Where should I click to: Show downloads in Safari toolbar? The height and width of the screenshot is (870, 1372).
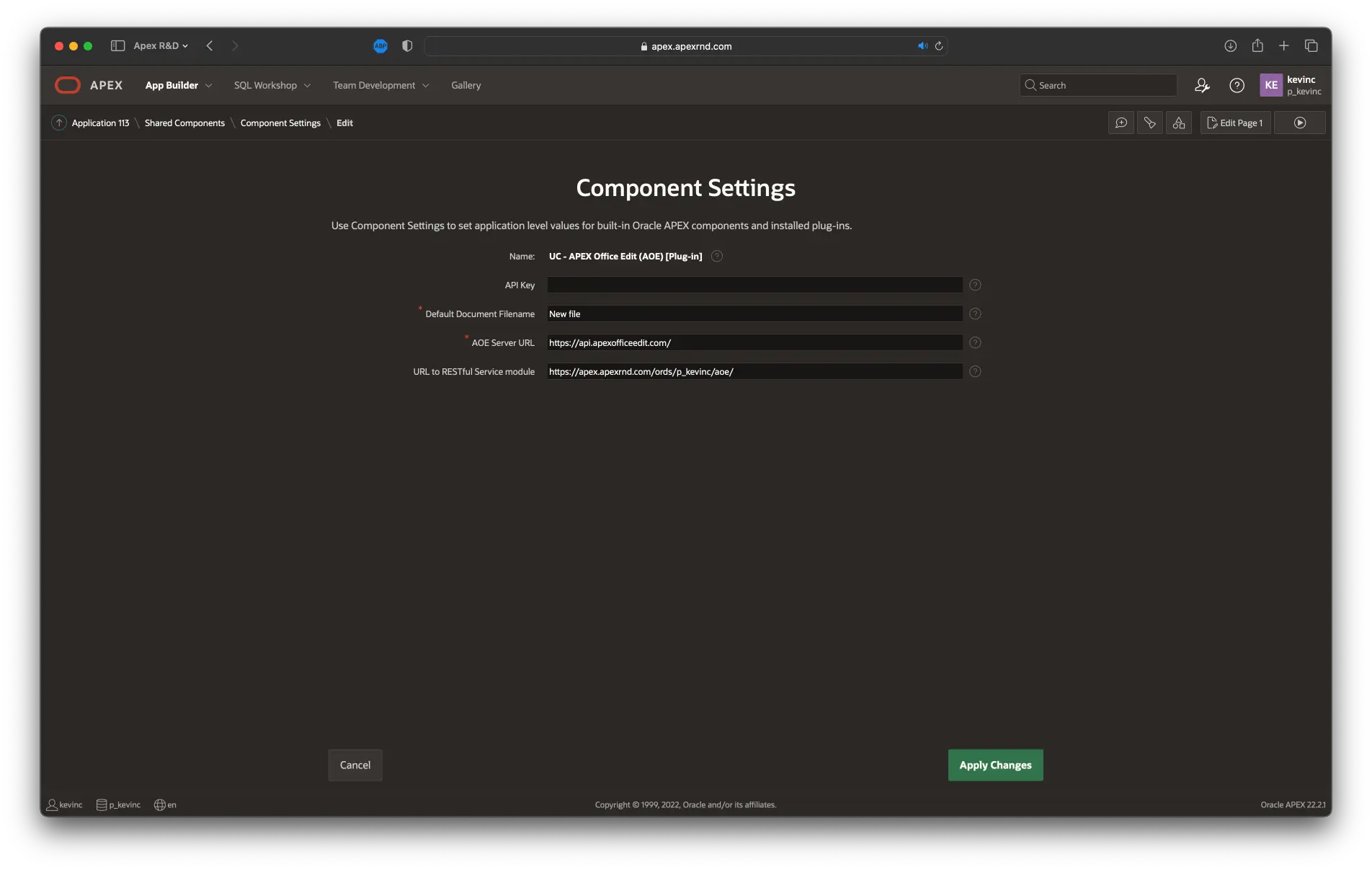tap(1231, 45)
